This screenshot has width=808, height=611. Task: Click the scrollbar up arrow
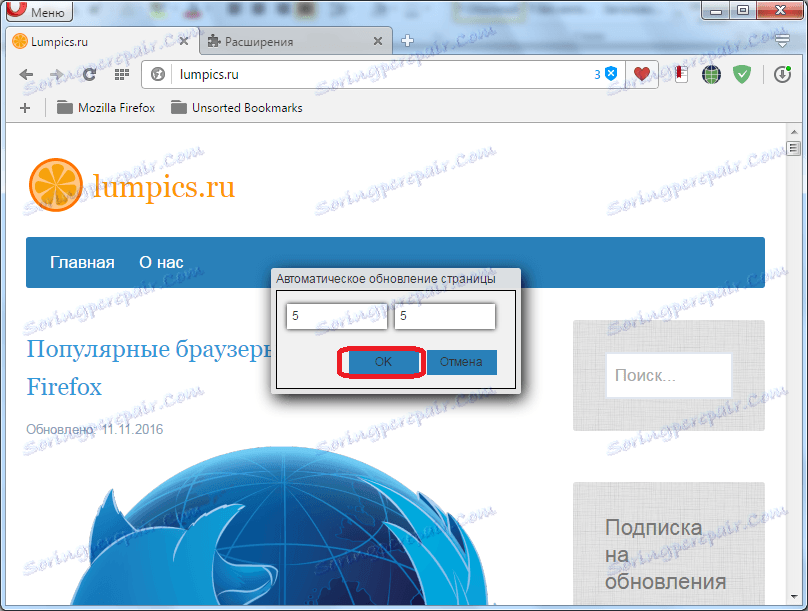pos(794,132)
